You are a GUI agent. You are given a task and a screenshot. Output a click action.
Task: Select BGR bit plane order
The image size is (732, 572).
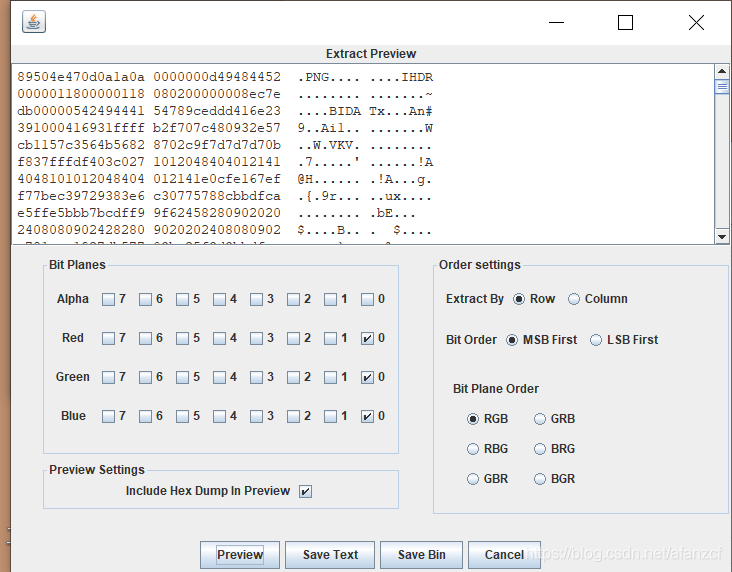[x=540, y=479]
